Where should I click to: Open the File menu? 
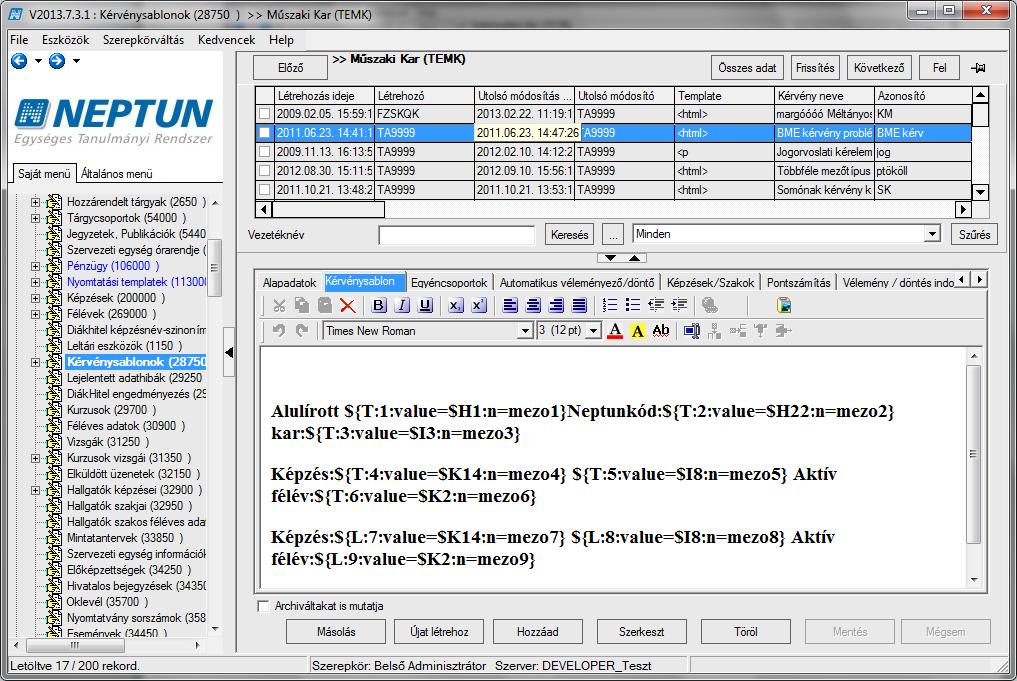pyautogui.click(x=19, y=40)
